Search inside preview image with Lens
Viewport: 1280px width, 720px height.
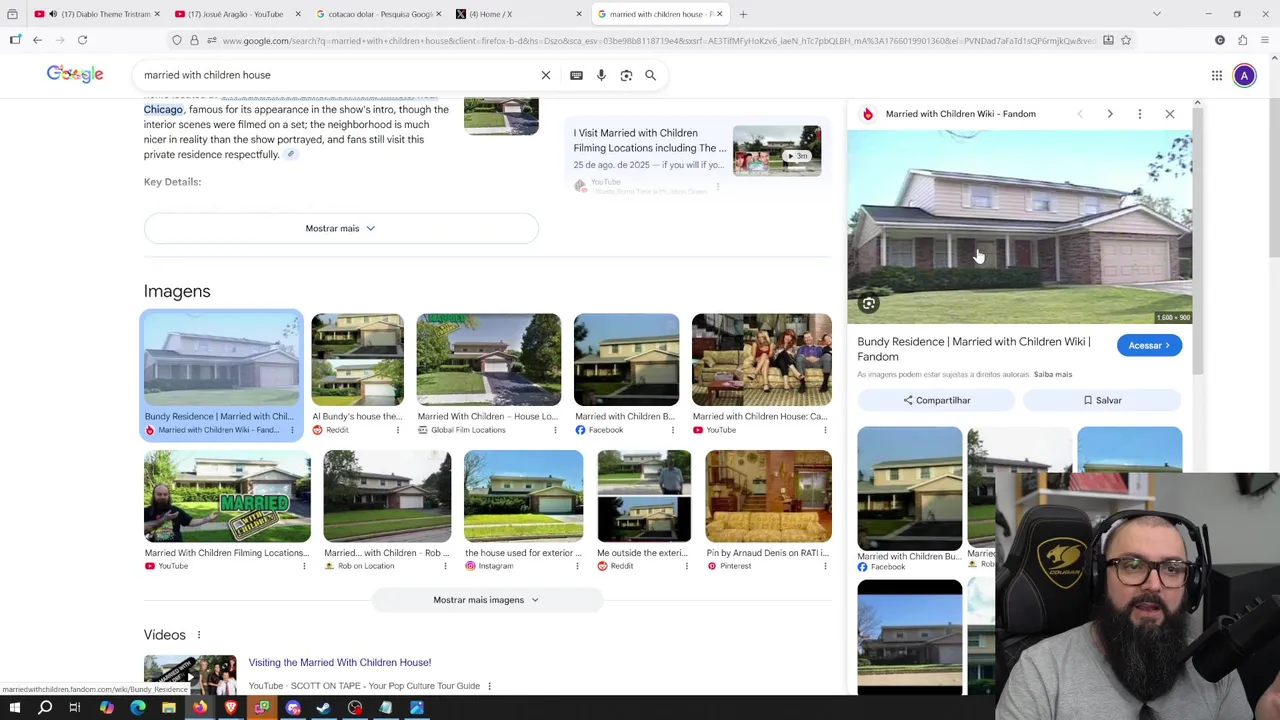869,303
